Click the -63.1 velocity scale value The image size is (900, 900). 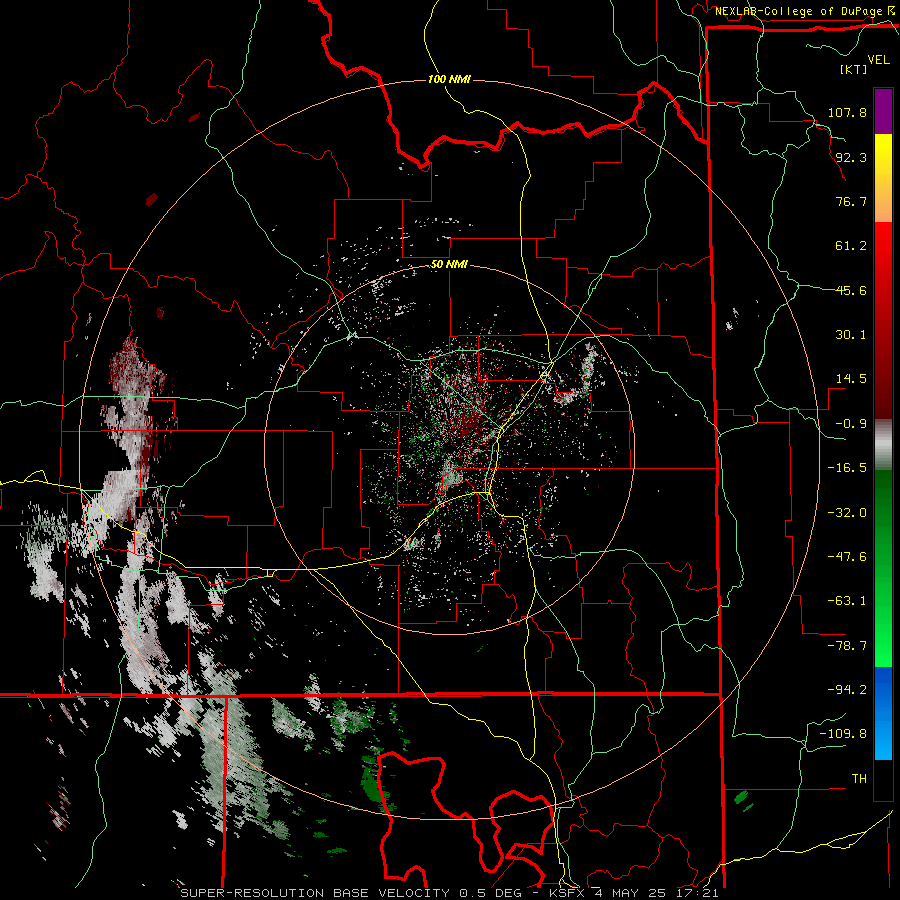(847, 601)
